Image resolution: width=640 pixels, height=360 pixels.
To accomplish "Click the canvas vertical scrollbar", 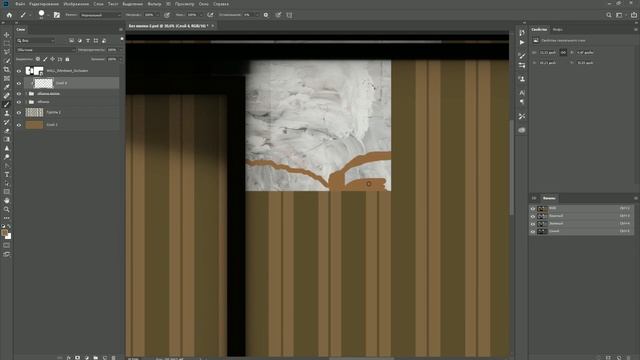I will (511, 167).
